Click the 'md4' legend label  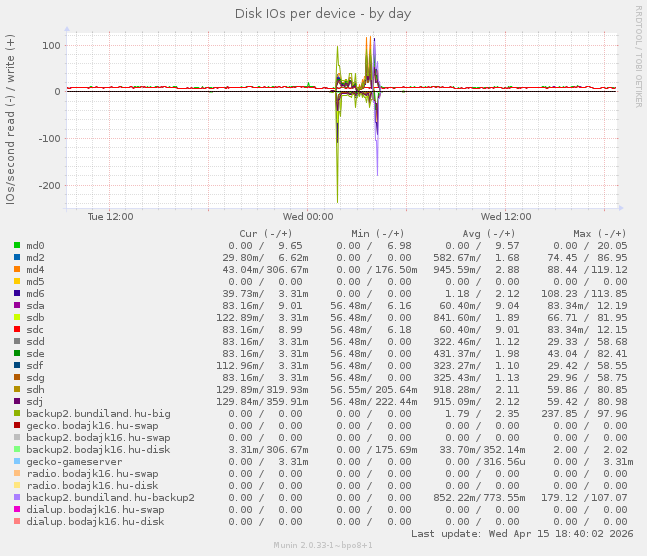tap(35, 270)
